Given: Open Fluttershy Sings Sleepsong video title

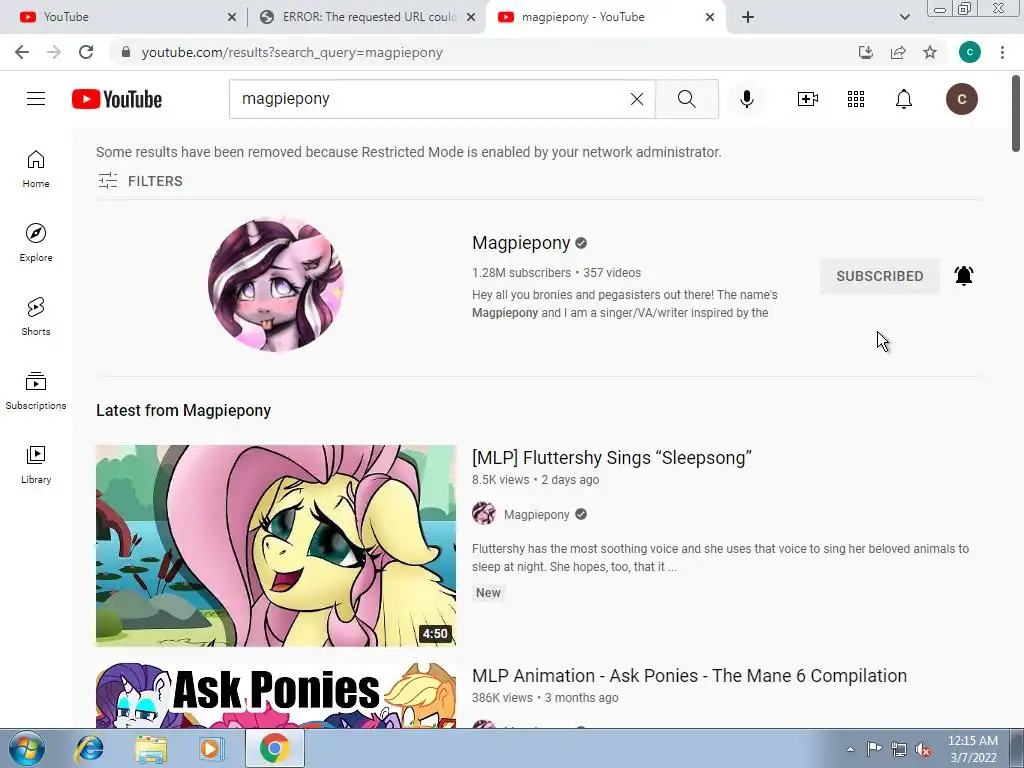Looking at the screenshot, I should click(x=612, y=457).
